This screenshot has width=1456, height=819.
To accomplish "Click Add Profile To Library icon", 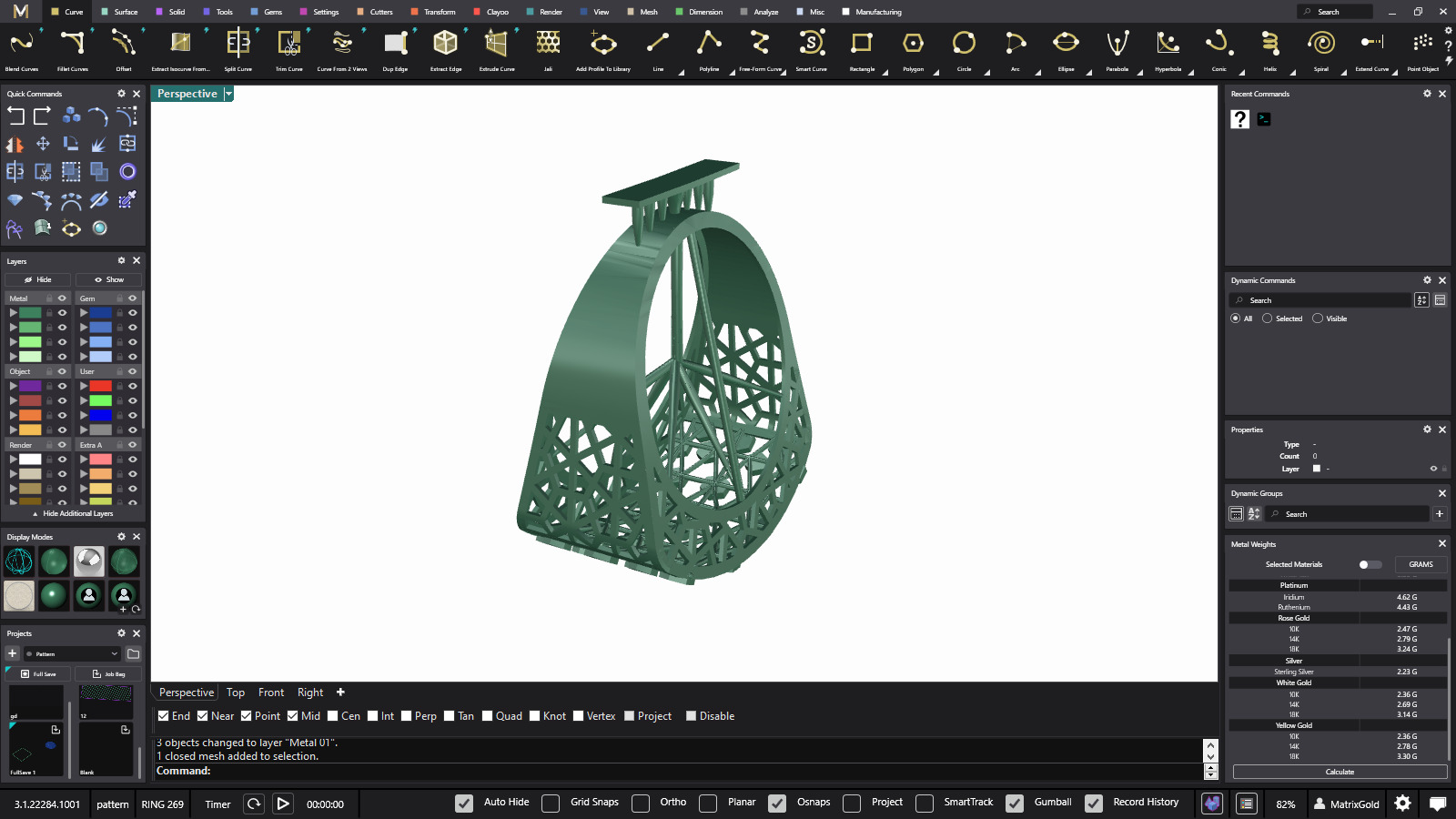I will pos(603,43).
